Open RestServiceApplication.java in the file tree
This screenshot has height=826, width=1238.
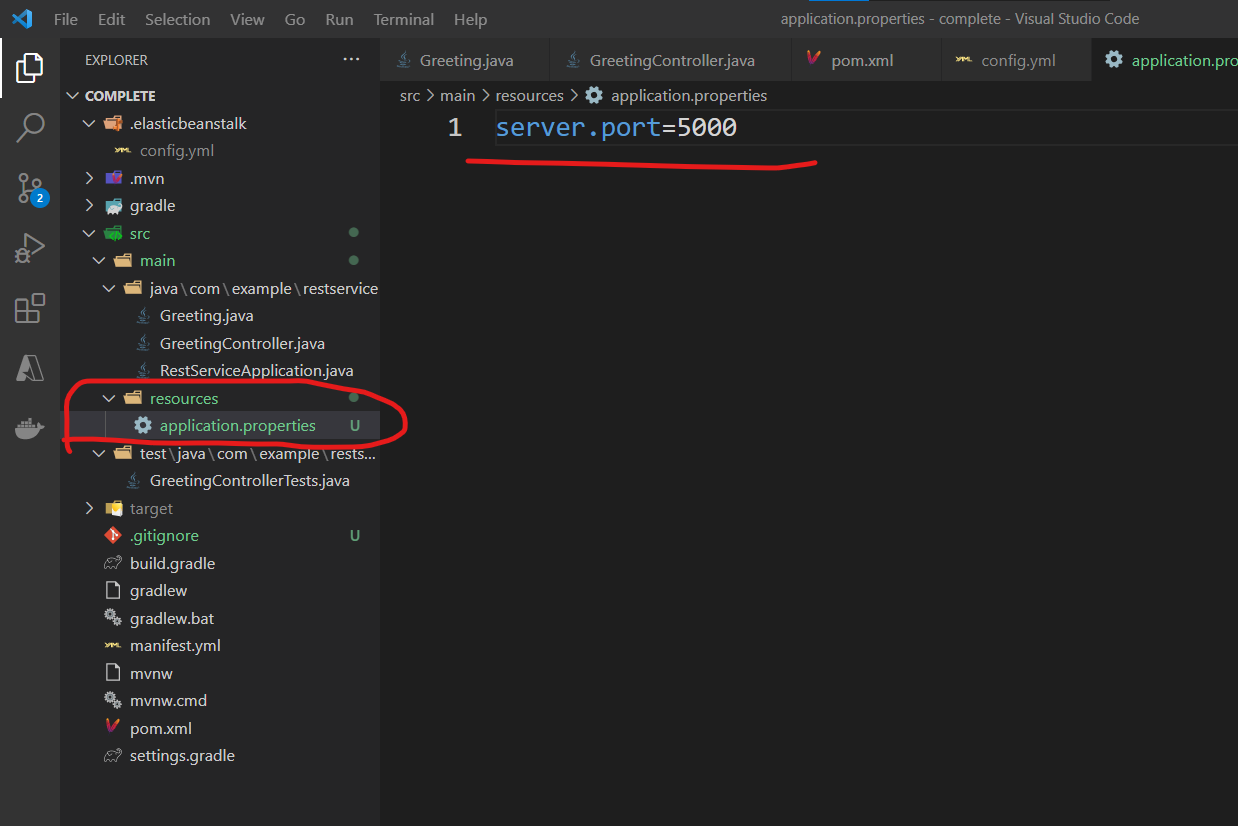[x=256, y=371]
